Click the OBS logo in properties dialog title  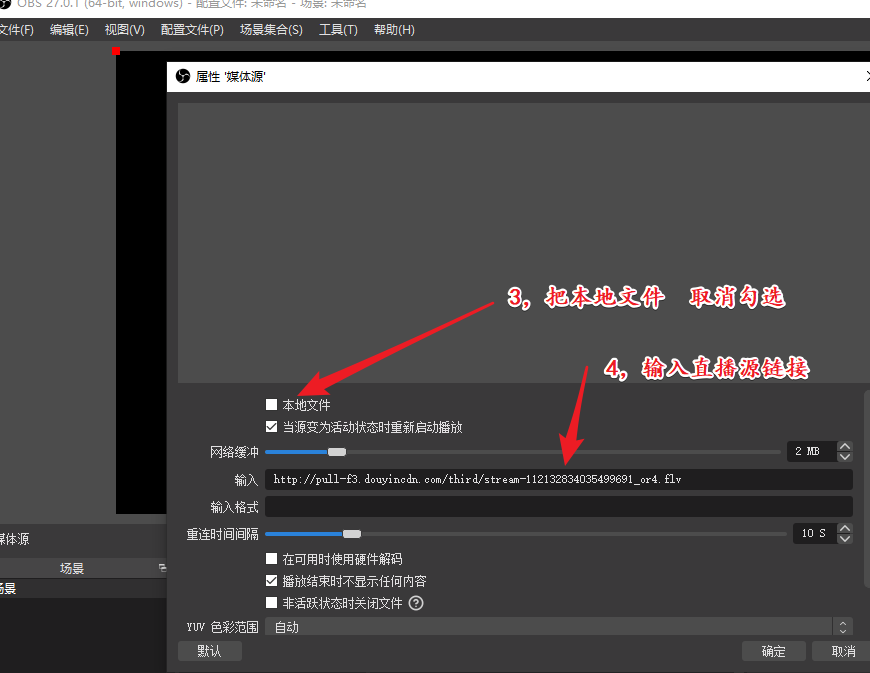coord(183,76)
